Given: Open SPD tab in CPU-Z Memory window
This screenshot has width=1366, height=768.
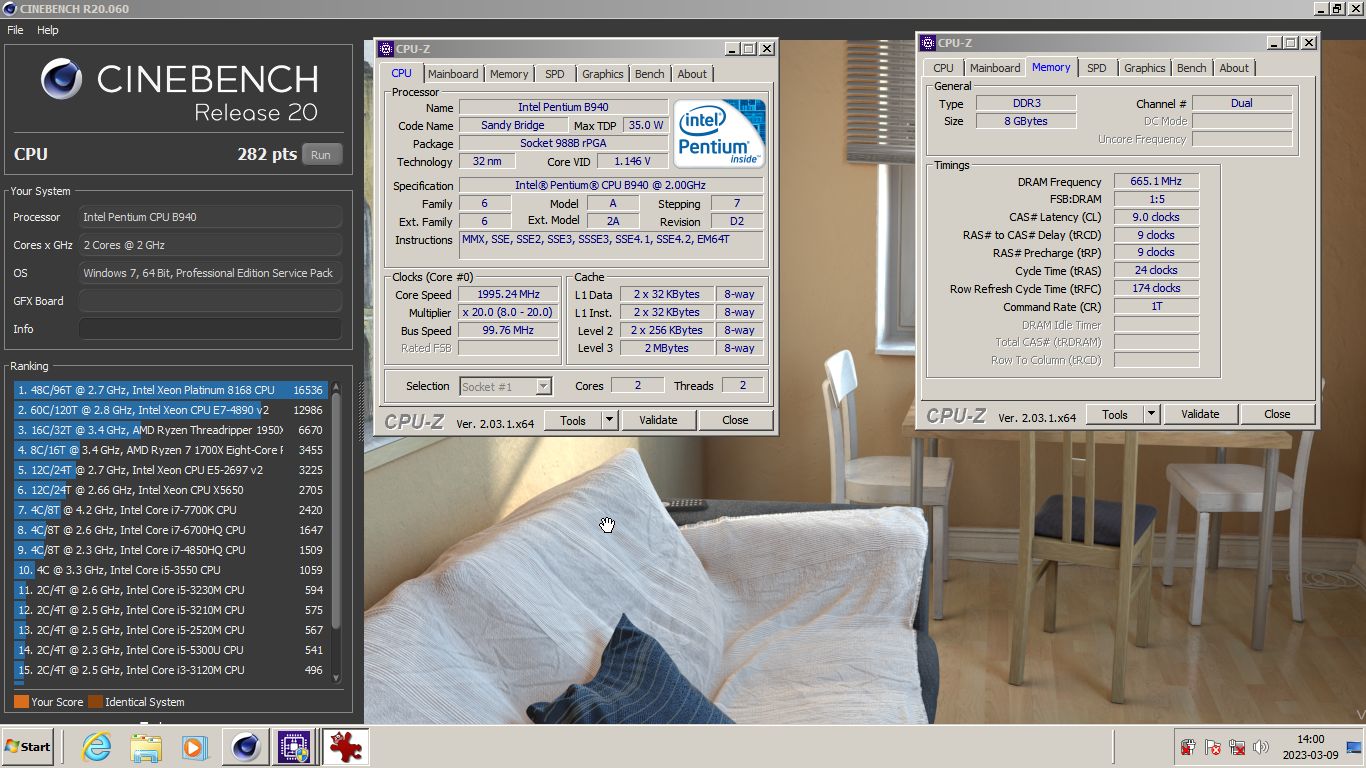Looking at the screenshot, I should tap(1097, 68).
